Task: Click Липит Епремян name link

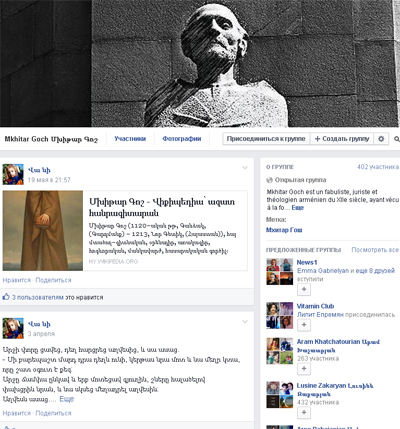Action: coord(320,314)
